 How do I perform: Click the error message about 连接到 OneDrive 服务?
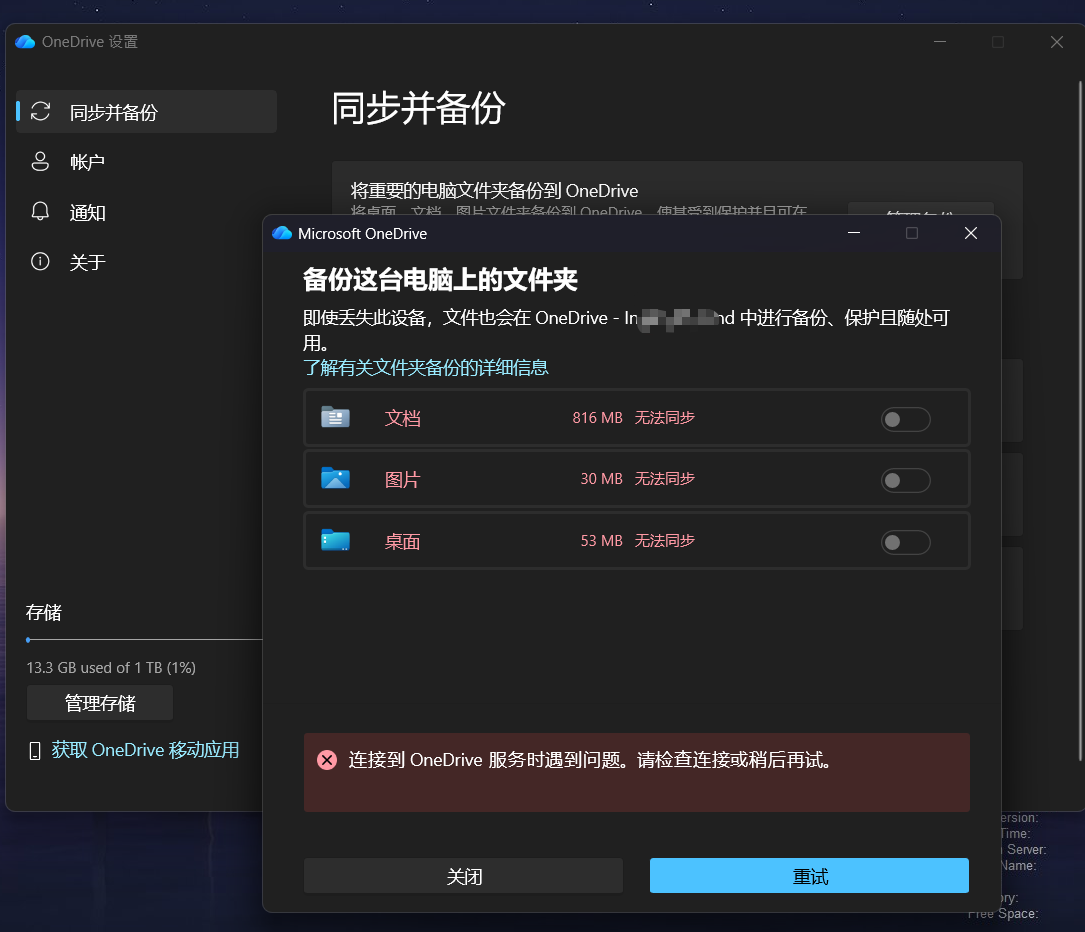590,760
